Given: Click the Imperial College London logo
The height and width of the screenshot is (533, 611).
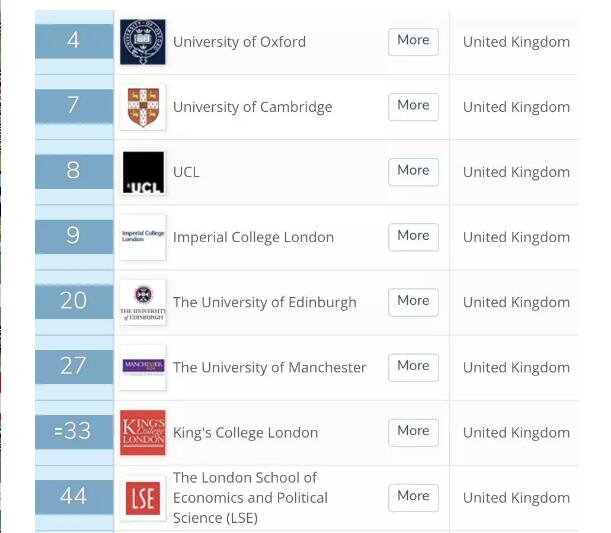Looking at the screenshot, I should pos(142,237).
